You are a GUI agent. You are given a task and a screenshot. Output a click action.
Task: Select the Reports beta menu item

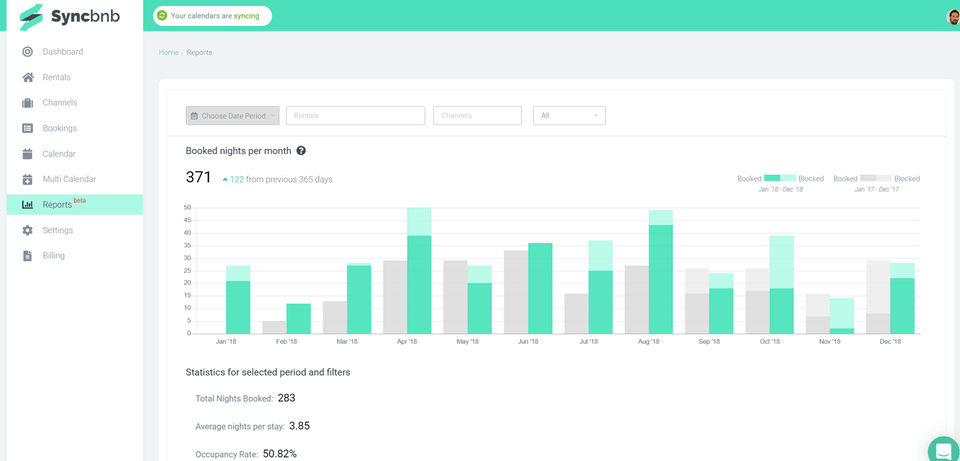point(75,204)
